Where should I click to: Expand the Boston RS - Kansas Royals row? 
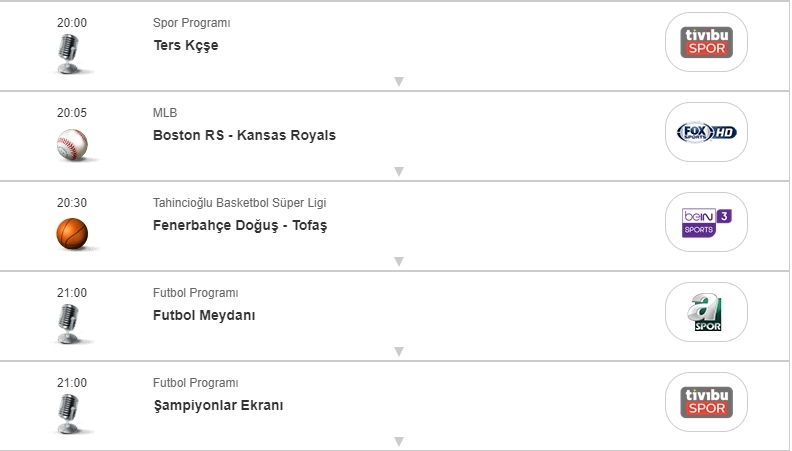[x=398, y=172]
